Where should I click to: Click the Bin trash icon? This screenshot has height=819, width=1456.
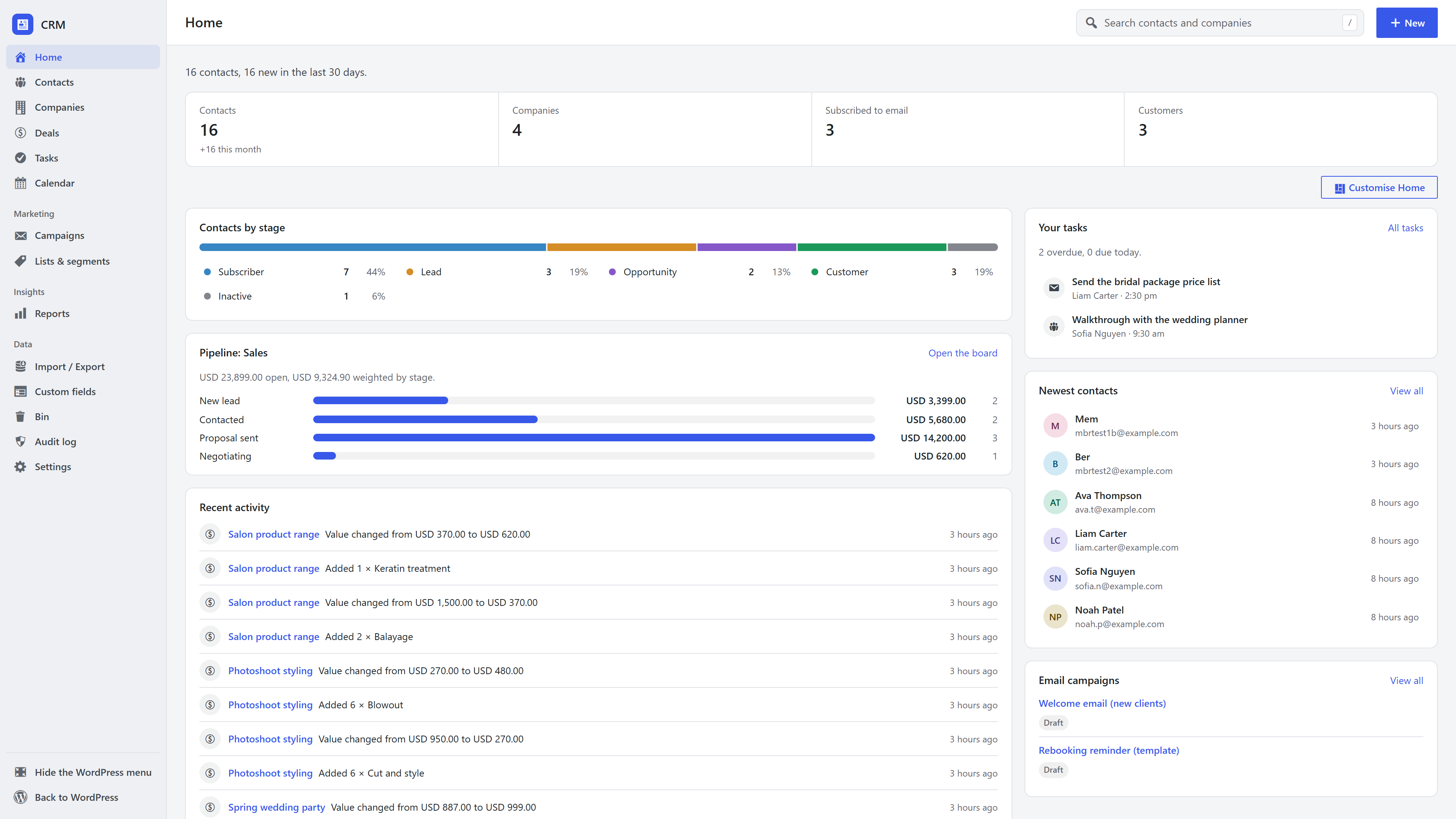click(21, 417)
